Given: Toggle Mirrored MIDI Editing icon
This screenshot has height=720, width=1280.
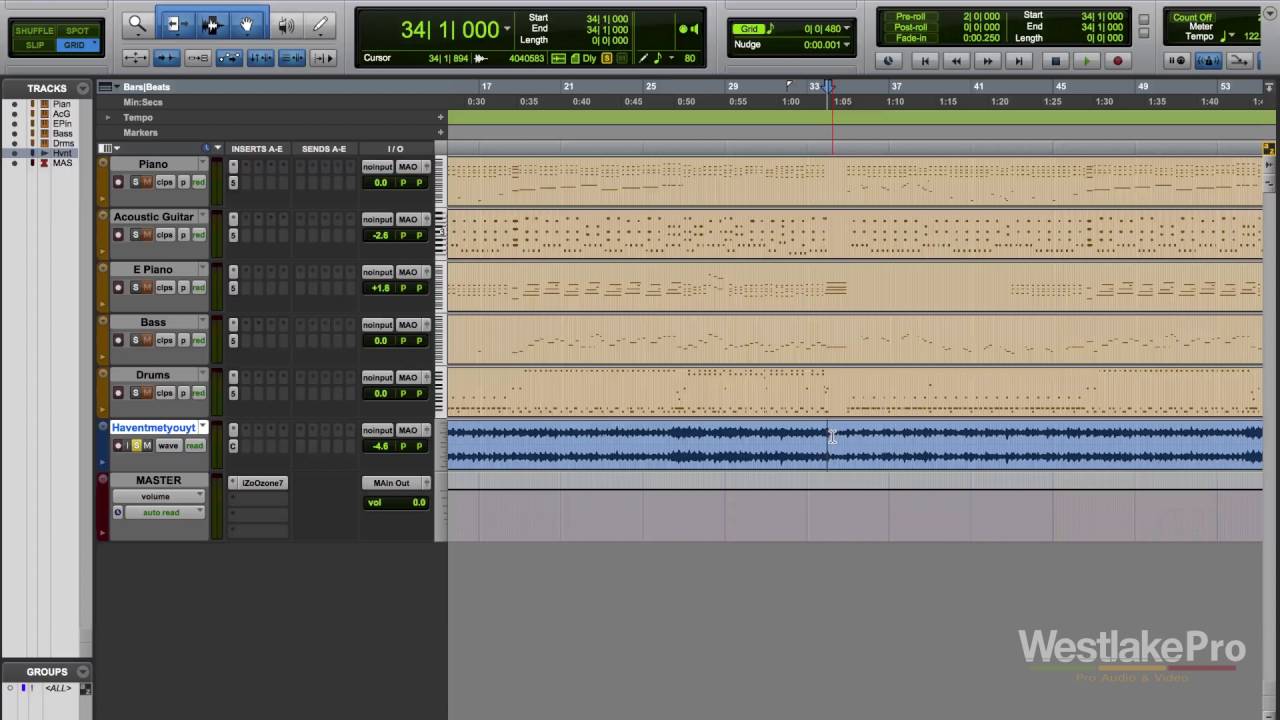Looking at the screenshot, I should pyautogui.click(x=198, y=58).
